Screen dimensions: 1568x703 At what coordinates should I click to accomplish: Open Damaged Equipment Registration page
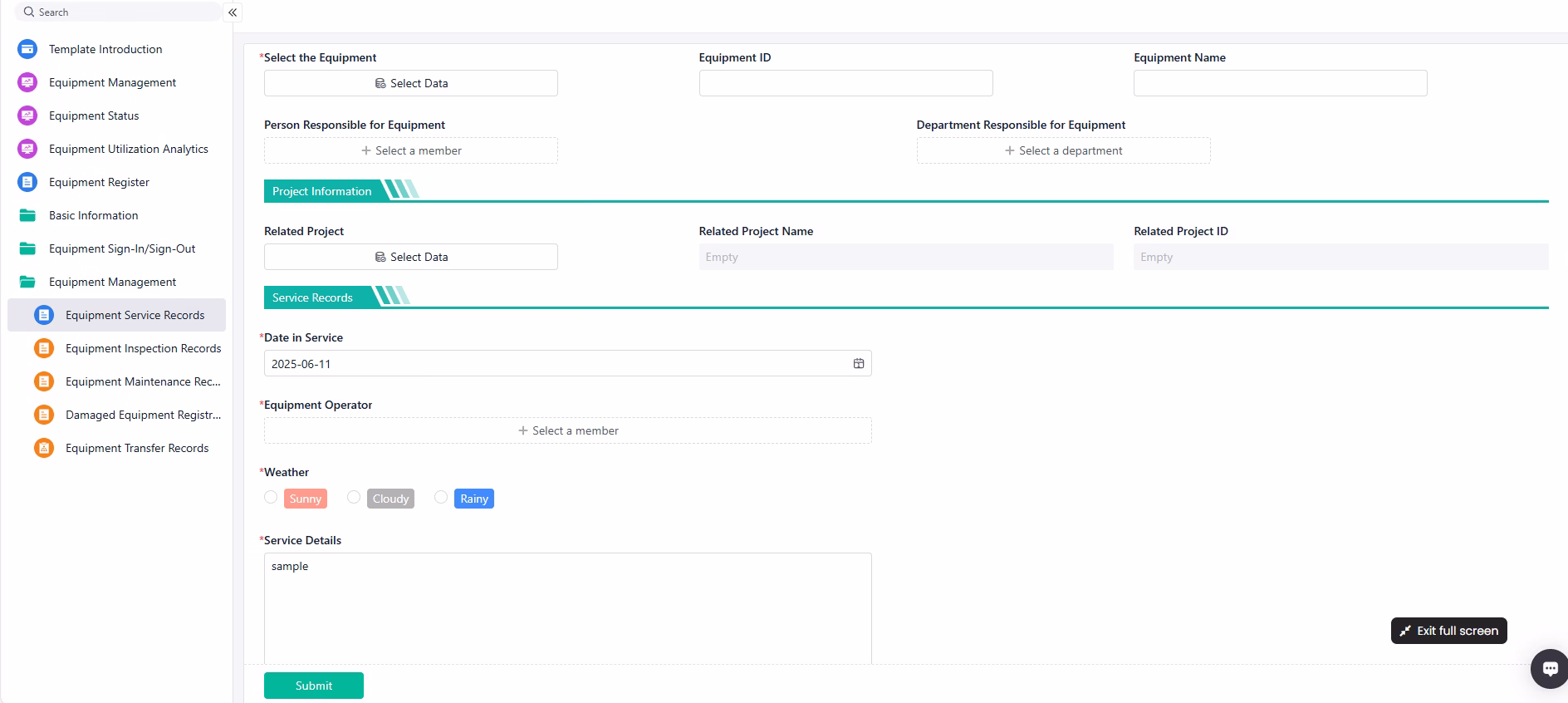pyautogui.click(x=143, y=415)
